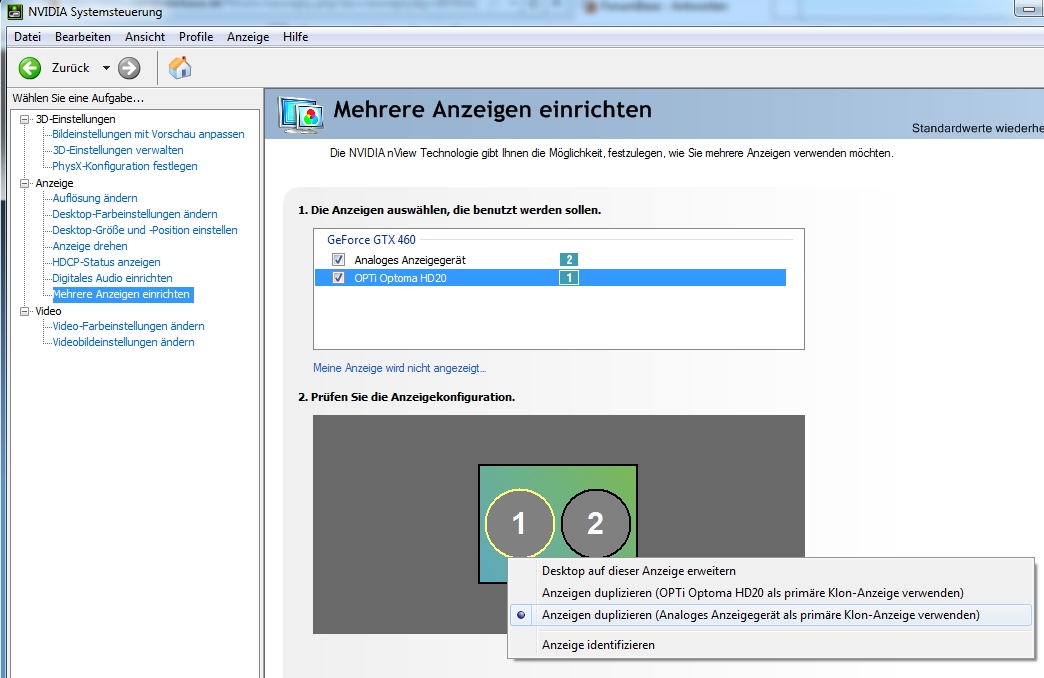Screen dimensions: 1044x678
Task: Open the Datei menu
Action: click(x=27, y=37)
